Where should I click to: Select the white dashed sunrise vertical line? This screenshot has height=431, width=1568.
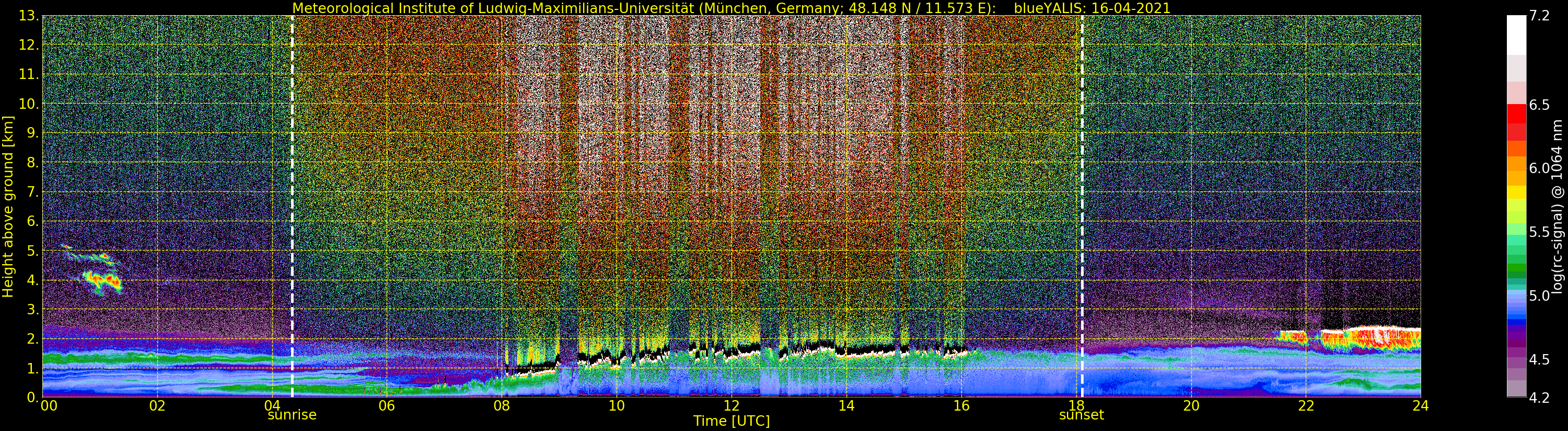coord(292,183)
